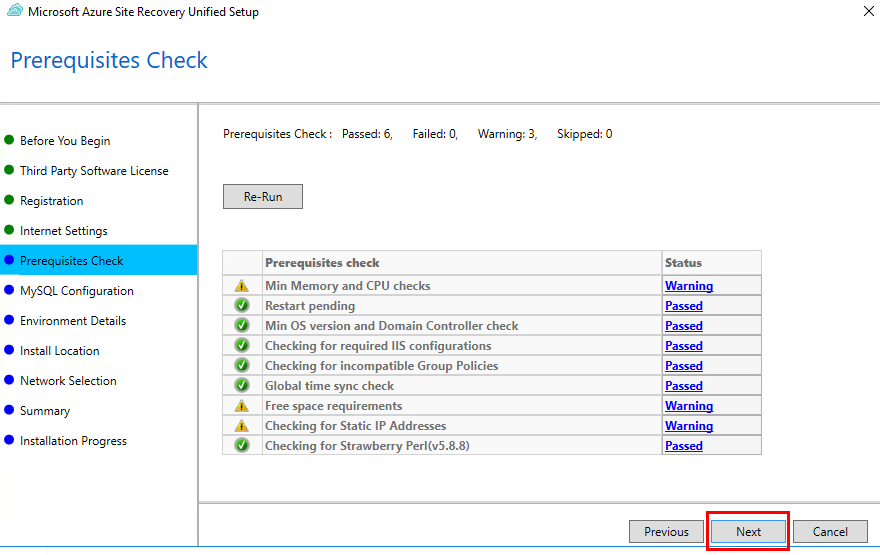Open Passed link for Strawberry Perl check
The image size is (880, 555).
tap(684, 446)
